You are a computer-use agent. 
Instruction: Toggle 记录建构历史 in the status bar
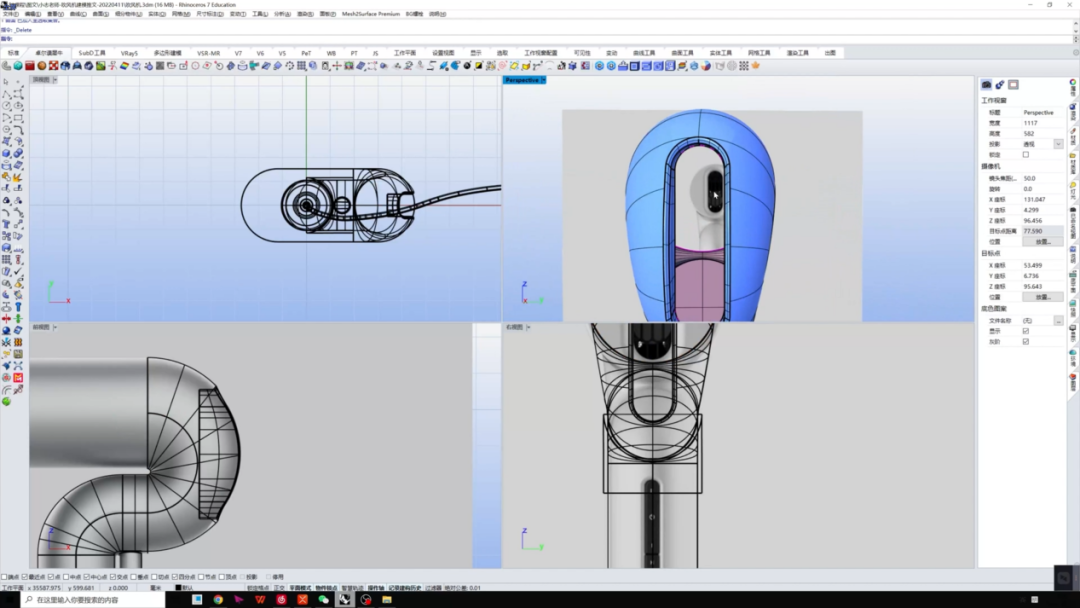click(x=404, y=588)
